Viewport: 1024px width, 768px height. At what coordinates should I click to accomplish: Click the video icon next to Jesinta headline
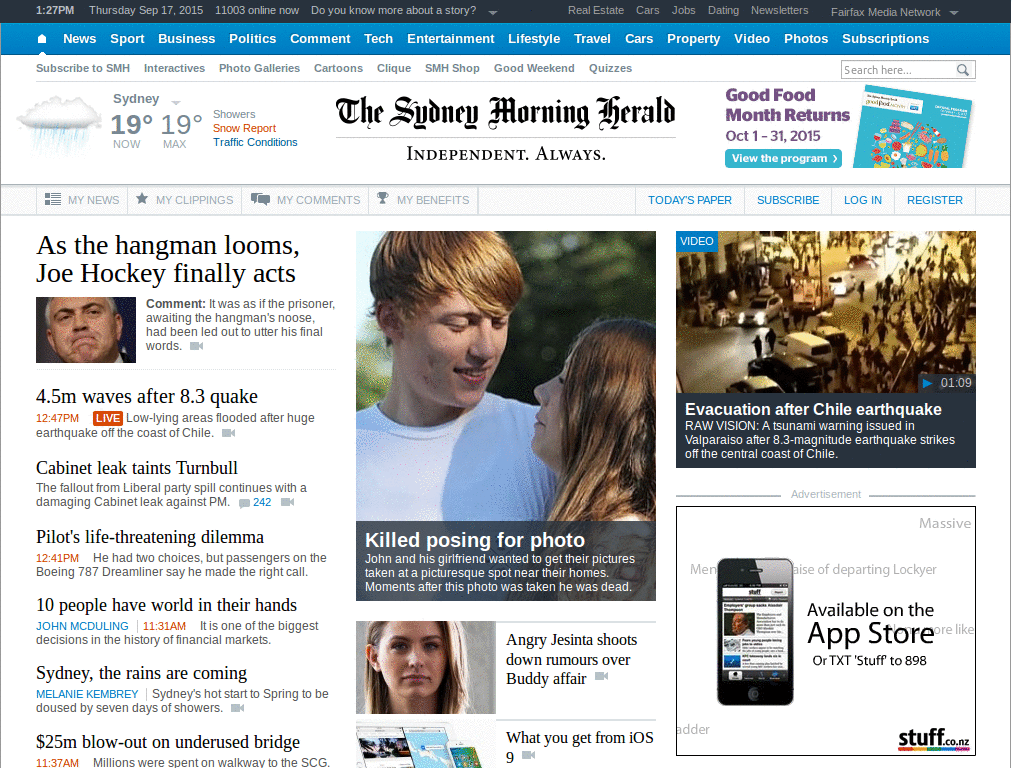pos(601,677)
